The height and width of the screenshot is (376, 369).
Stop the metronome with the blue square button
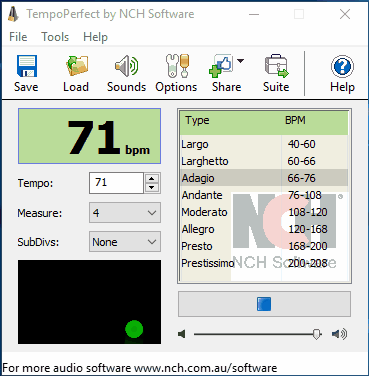pyautogui.click(x=264, y=304)
